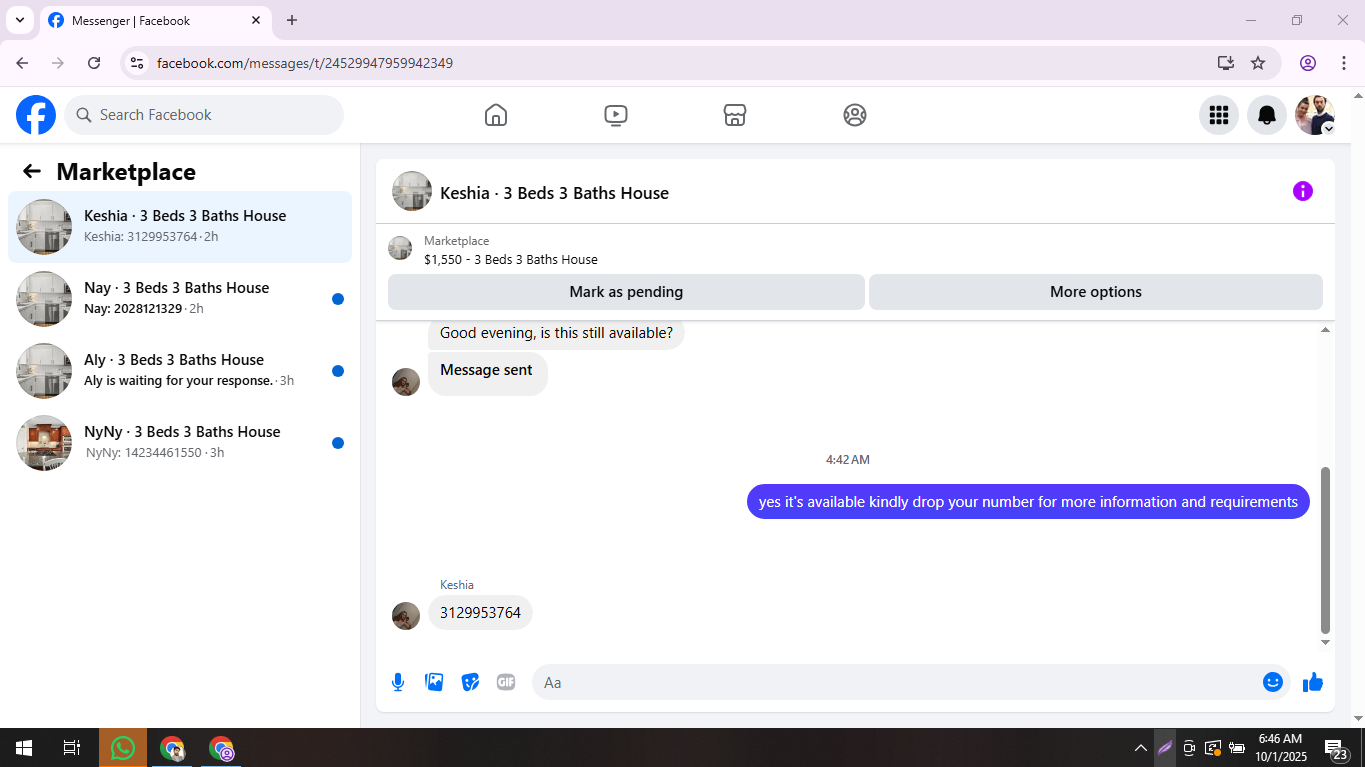The width and height of the screenshot is (1365, 767).
Task: Mark the listing as pending
Action: coord(626,292)
